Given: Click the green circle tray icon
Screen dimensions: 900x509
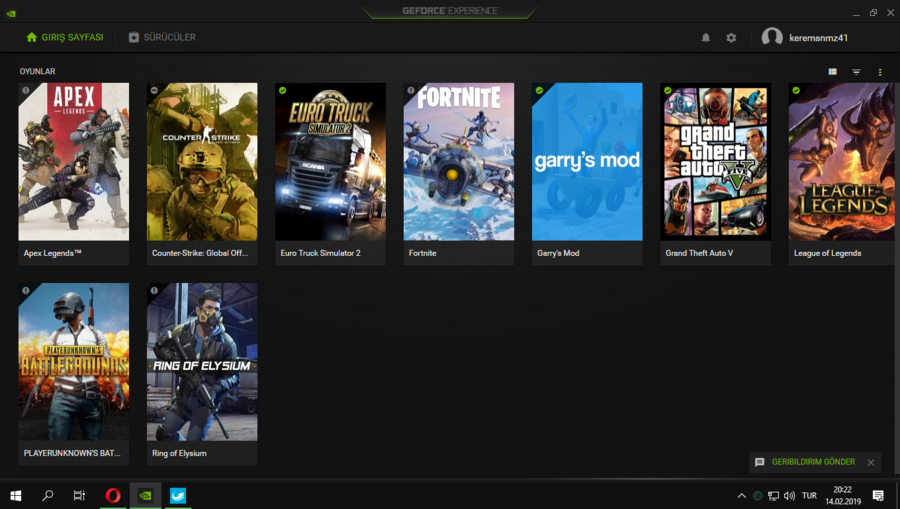Looking at the screenshot, I should (758, 496).
